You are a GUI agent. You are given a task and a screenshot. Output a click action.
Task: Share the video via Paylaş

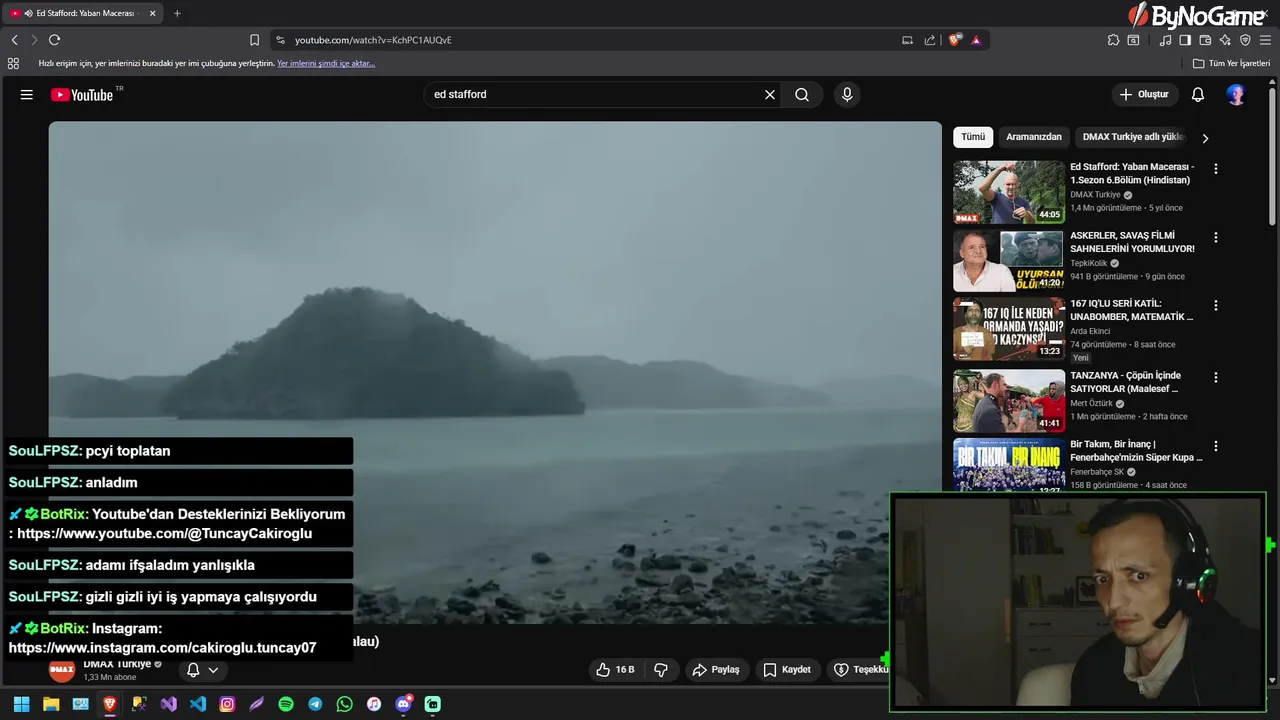click(x=716, y=670)
